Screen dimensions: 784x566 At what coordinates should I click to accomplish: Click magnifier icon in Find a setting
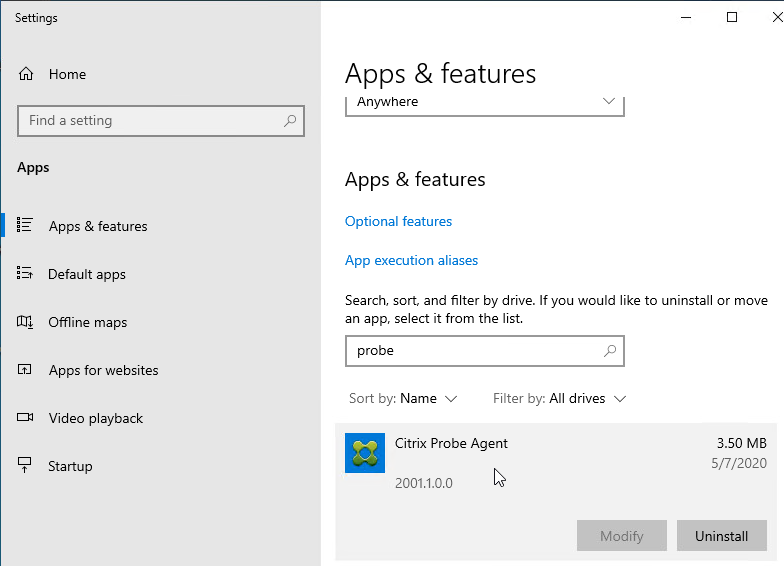pyautogui.click(x=290, y=120)
